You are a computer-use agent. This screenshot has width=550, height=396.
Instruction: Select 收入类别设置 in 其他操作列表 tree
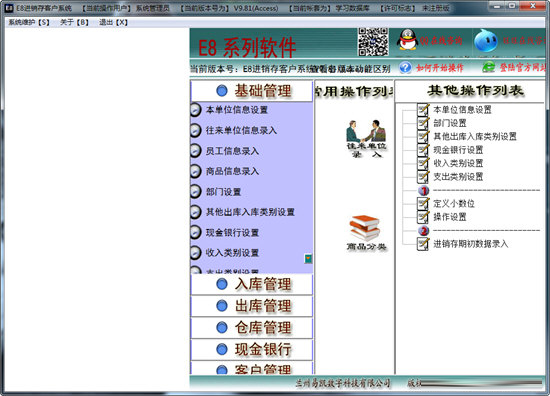pyautogui.click(x=458, y=163)
